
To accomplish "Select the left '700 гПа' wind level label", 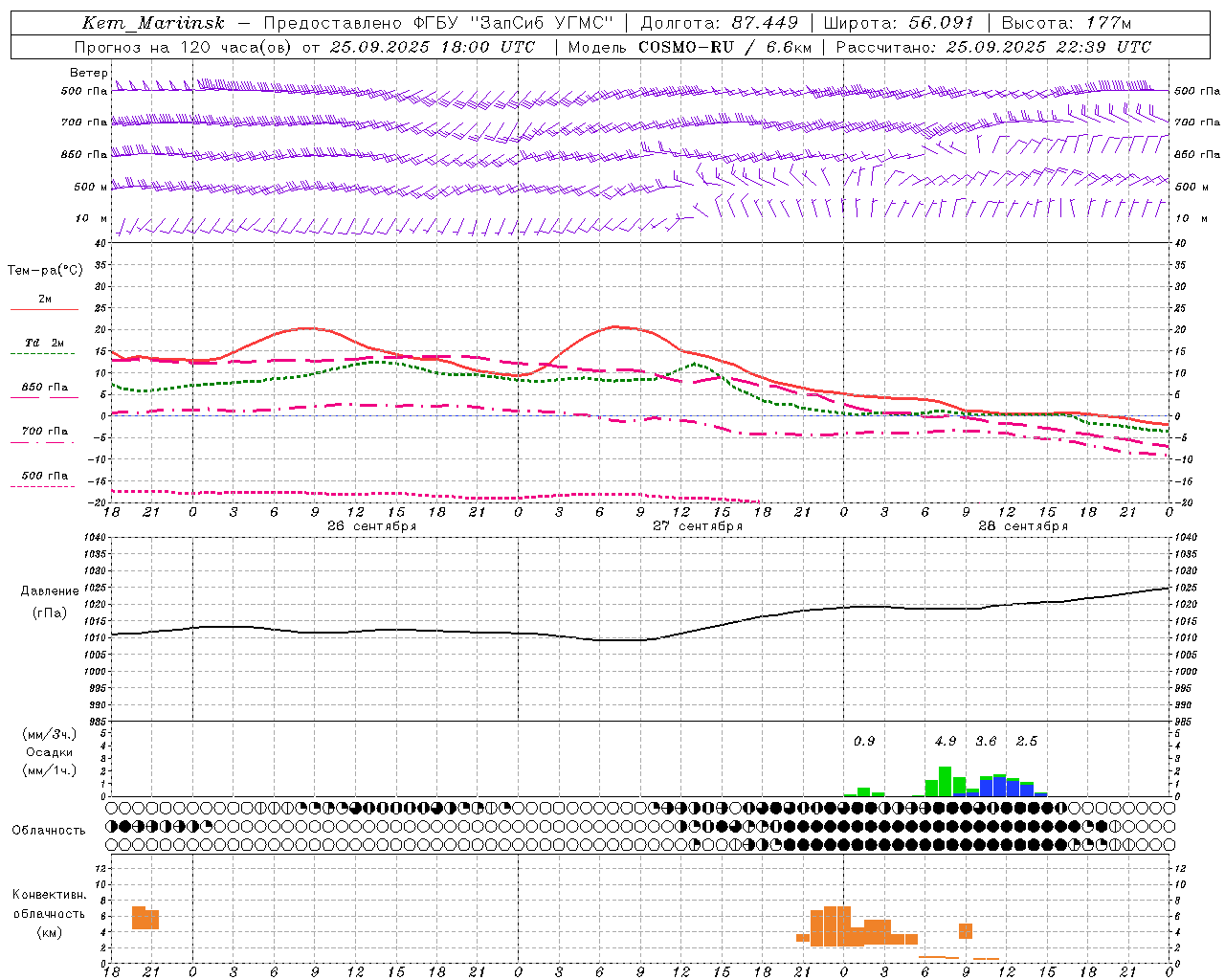I will coord(84,122).
